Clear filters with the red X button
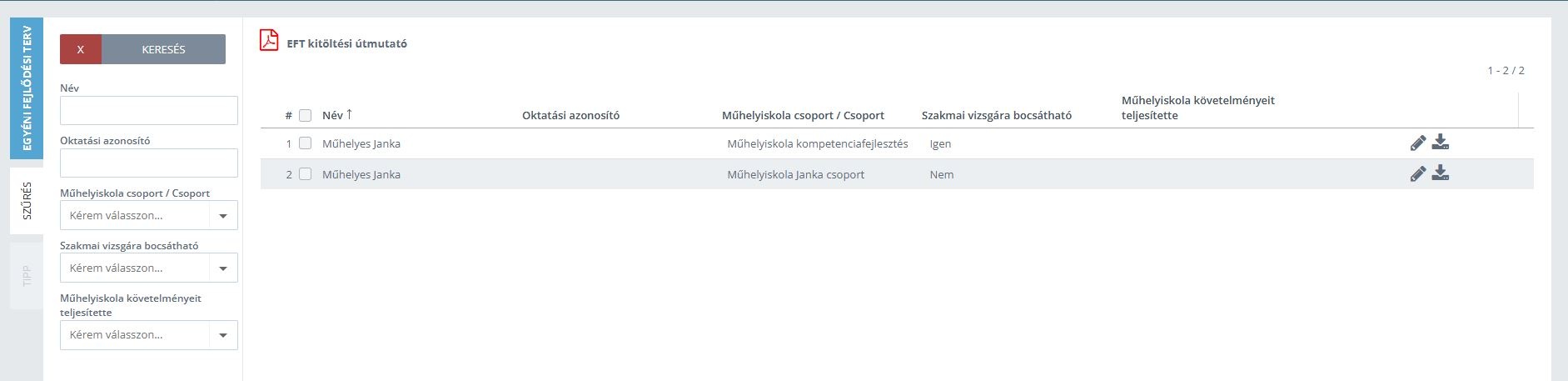Screen dimensions: 1568x381 click(x=81, y=49)
